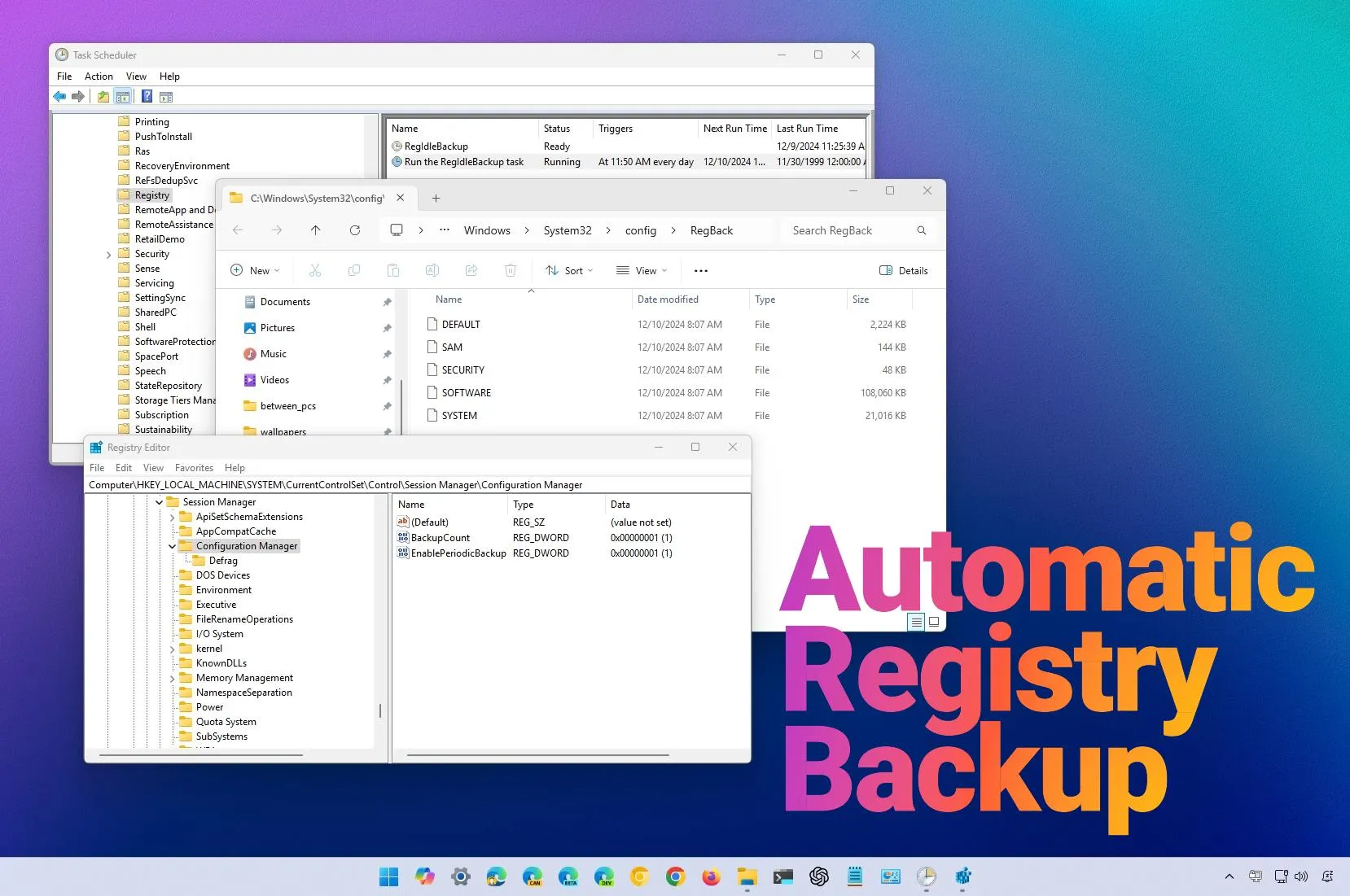Viewport: 1350px width, 896px height.
Task: Launch Google Chrome from the taskbar
Action: click(675, 876)
